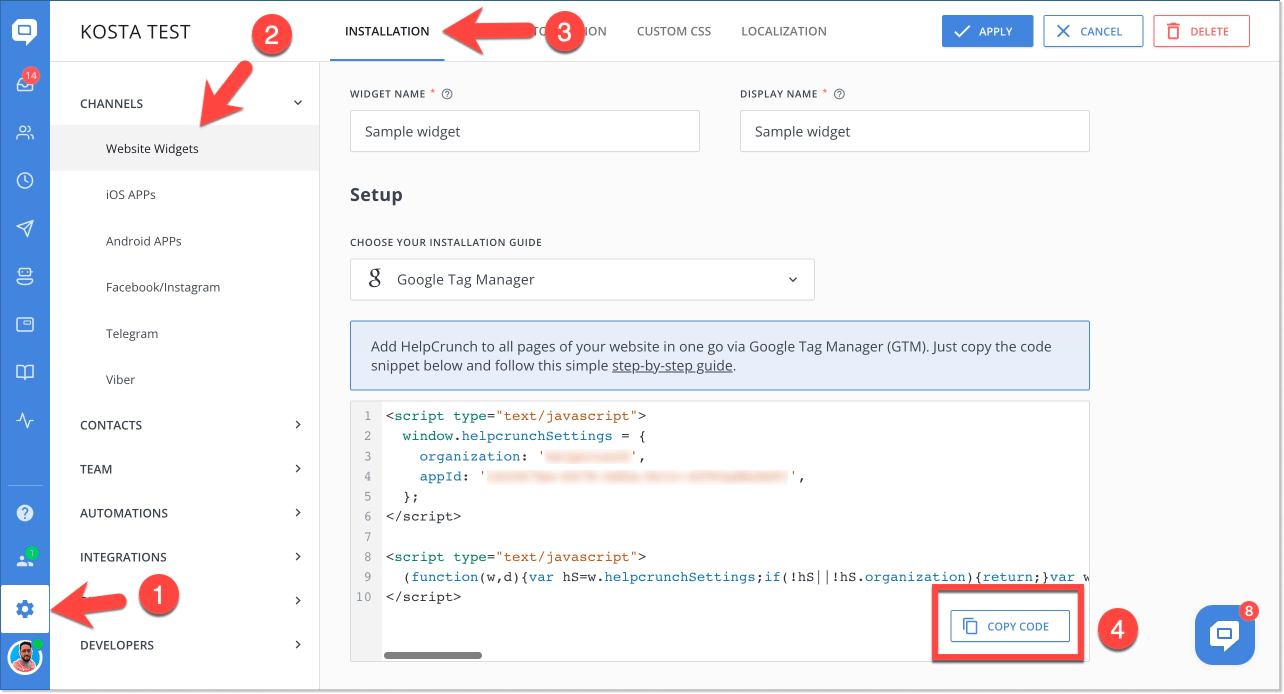Open the Contacts people icon in sidebar
Screen dimensions: 1284x694
(25, 132)
